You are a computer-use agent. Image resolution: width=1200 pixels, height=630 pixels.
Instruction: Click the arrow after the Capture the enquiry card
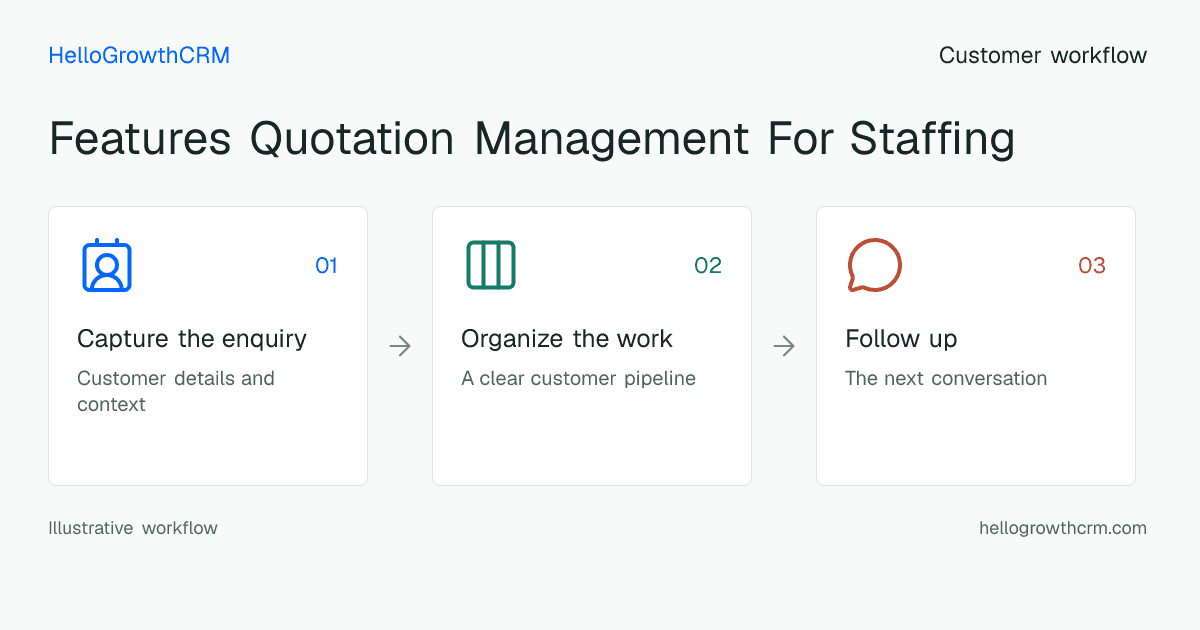pos(400,346)
